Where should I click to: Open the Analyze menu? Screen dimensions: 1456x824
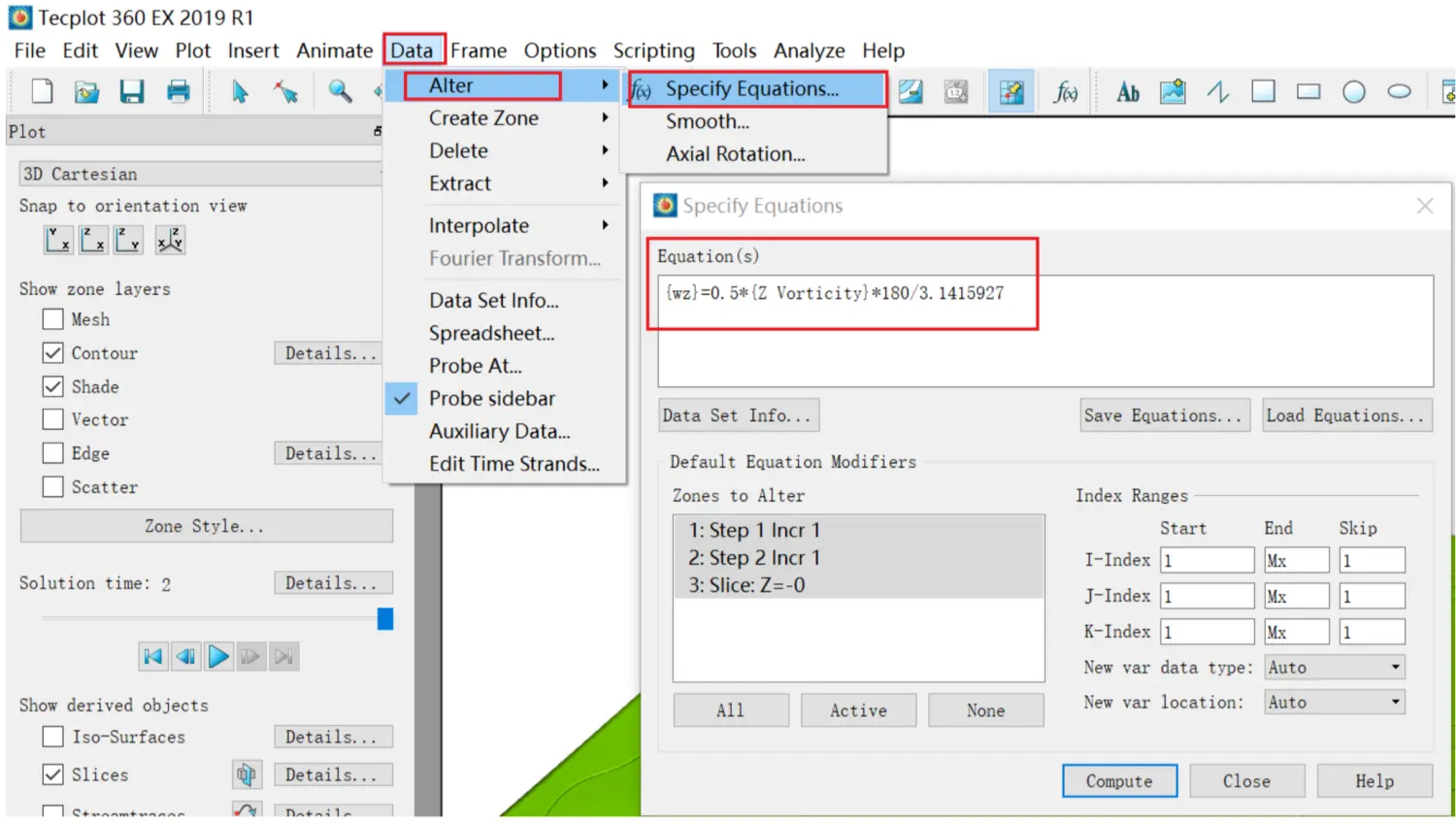click(809, 50)
